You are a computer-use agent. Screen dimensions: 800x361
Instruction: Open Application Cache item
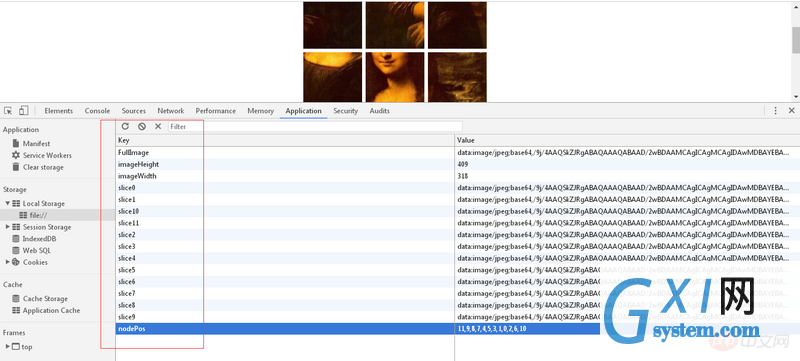pos(51,311)
